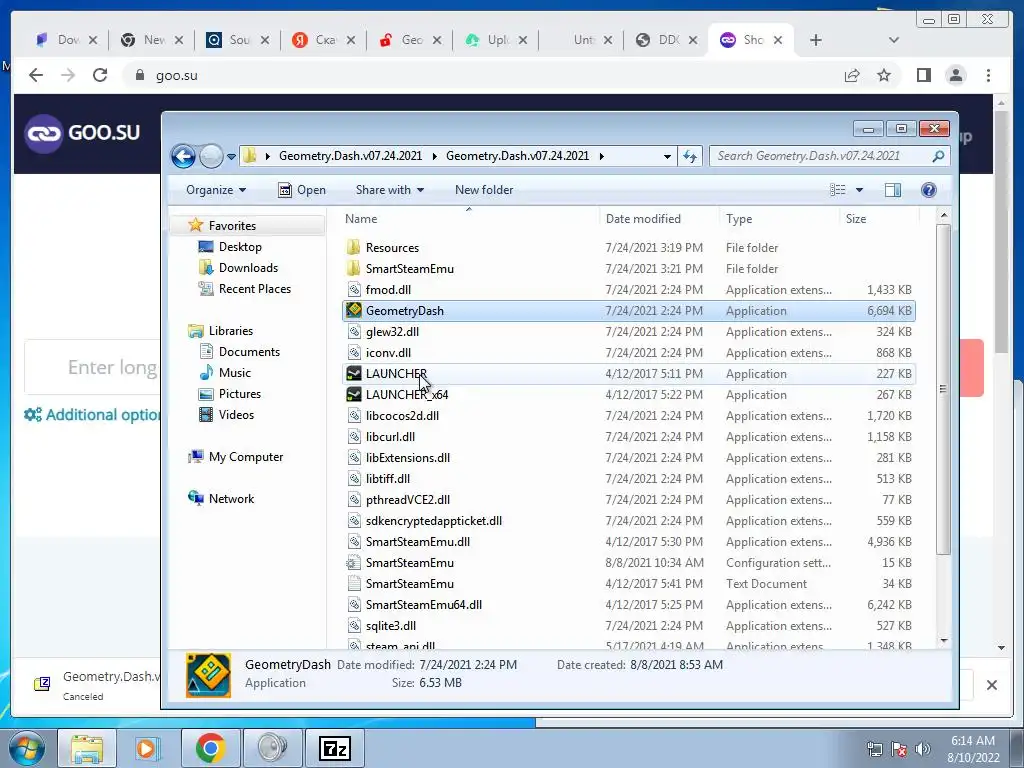The width and height of the screenshot is (1024, 768).
Task: Open recent locations dropdown beside Forward arrow
Action: (x=231, y=157)
